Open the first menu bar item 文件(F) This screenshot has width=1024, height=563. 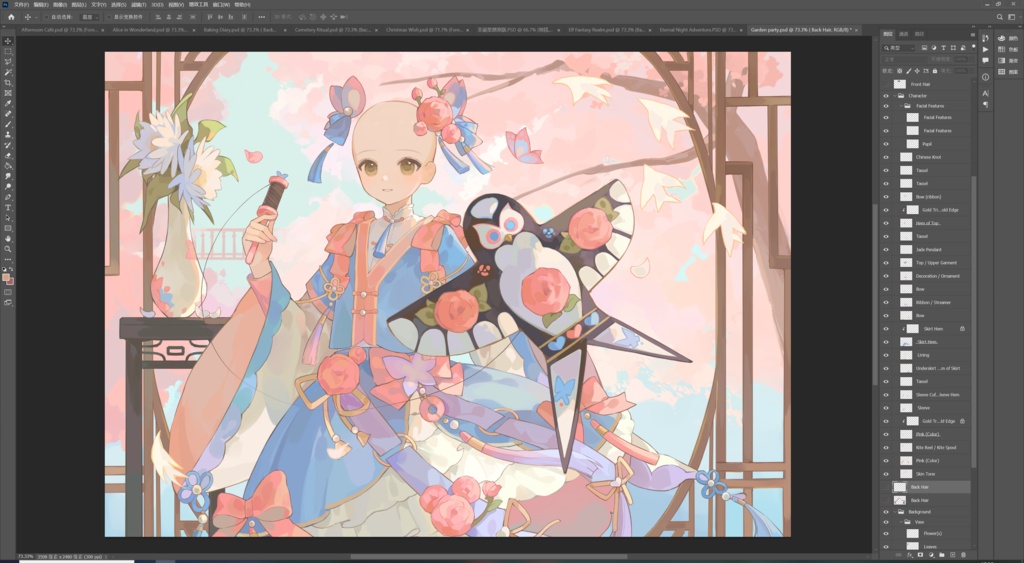(x=22, y=5)
